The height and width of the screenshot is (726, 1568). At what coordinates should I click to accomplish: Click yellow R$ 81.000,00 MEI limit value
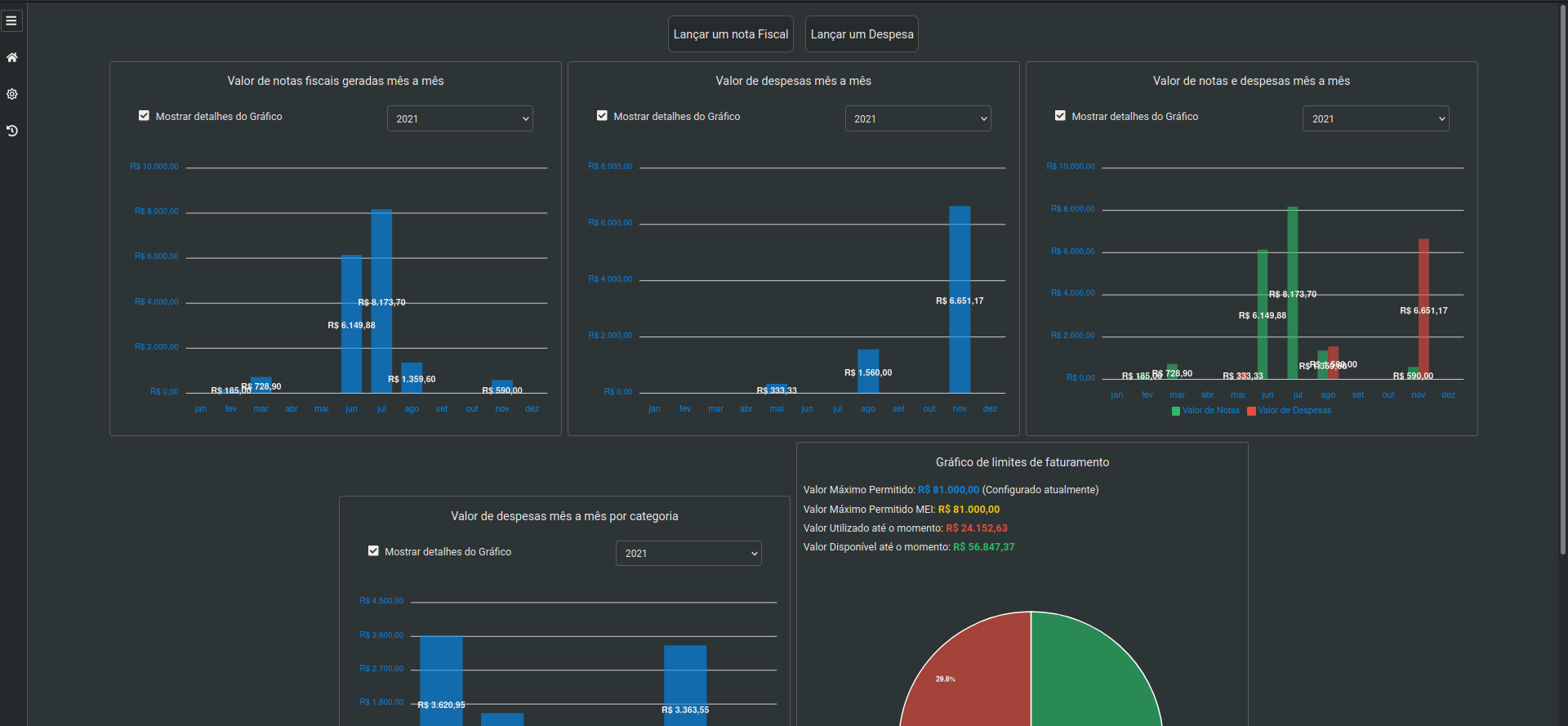coord(969,510)
